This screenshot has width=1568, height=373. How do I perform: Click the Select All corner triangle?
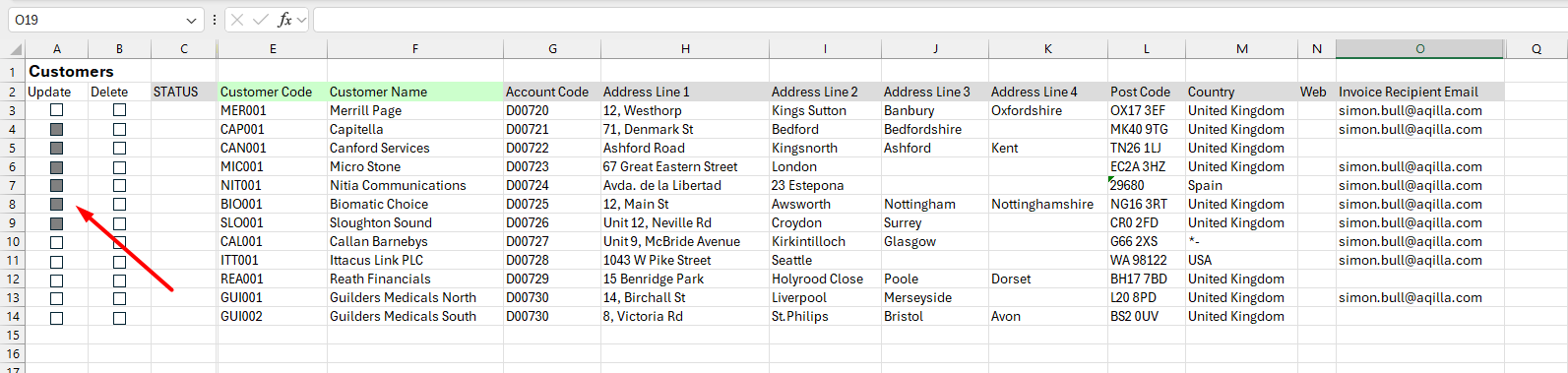[x=16, y=49]
